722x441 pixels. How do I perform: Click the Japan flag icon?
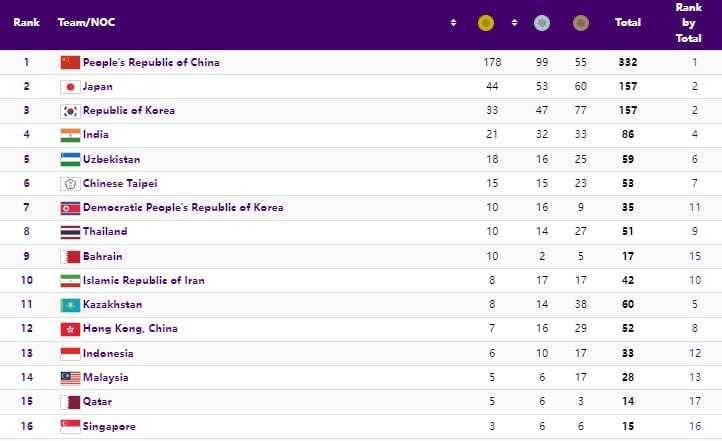pyautogui.click(x=70, y=87)
